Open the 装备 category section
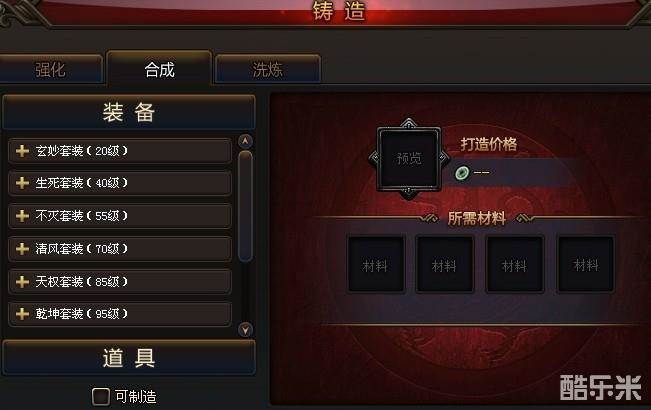The height and width of the screenshot is (410, 651). [129, 112]
